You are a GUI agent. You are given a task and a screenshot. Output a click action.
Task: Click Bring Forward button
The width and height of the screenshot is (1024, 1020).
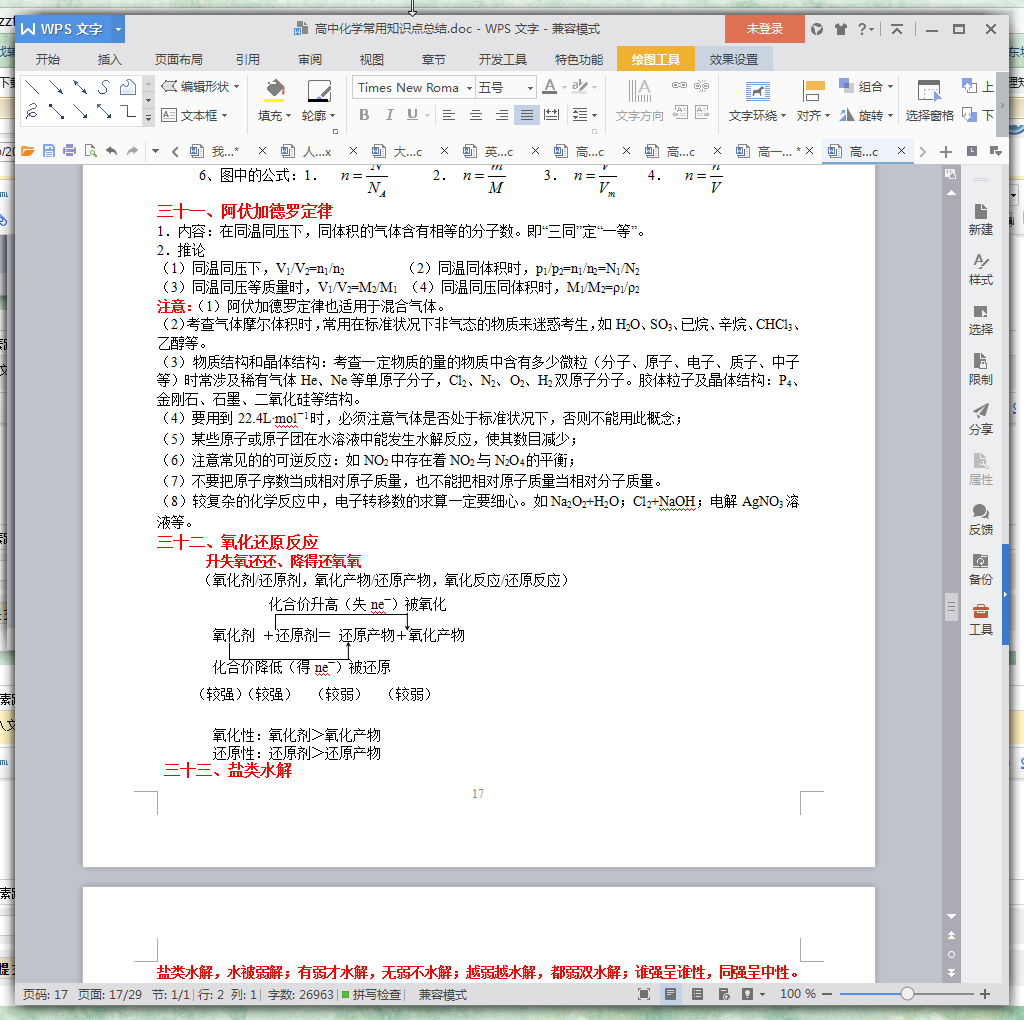click(x=978, y=86)
